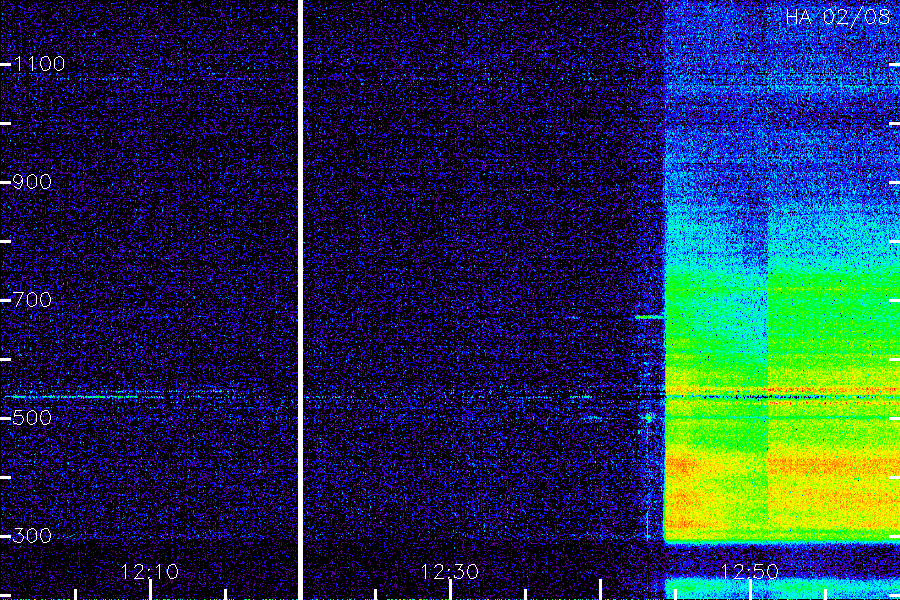Click the 500 frequency axis label
Screen dimensions: 900x600
[32, 417]
